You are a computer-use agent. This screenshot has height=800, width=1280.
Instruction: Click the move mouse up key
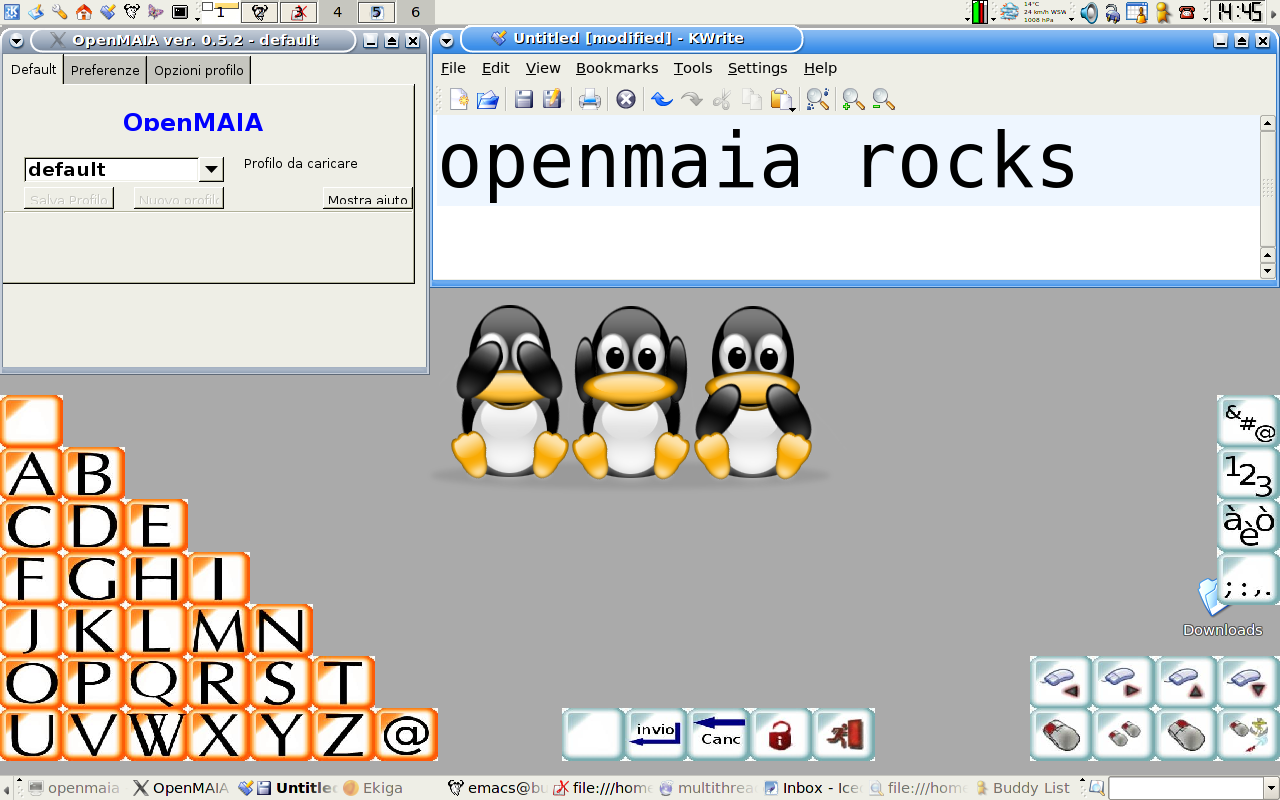[1186, 682]
